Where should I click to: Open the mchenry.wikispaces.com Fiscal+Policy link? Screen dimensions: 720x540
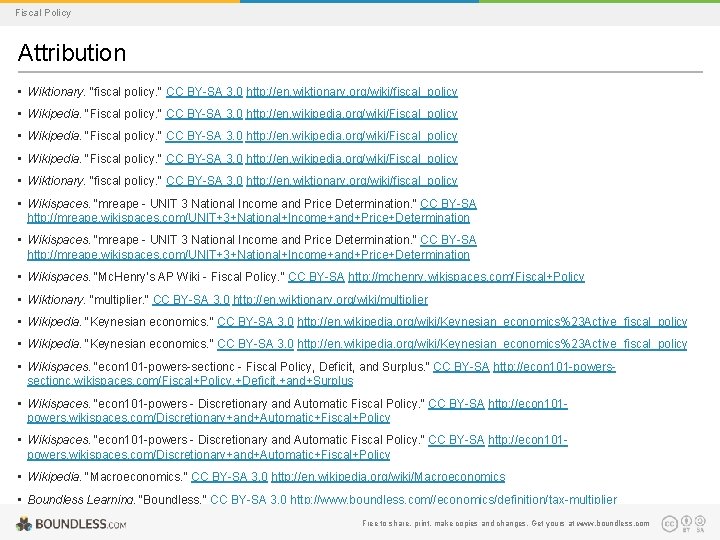466,277
